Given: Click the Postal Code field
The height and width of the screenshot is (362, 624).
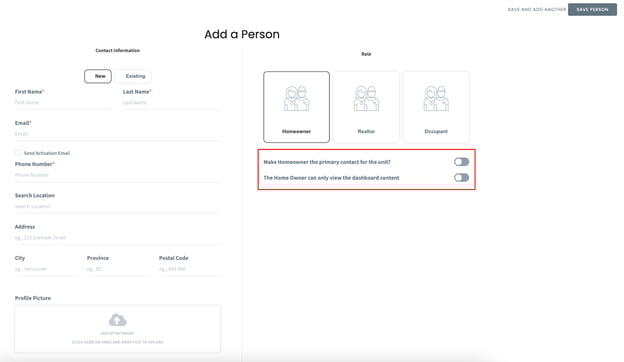Looking at the screenshot, I should coord(189,269).
